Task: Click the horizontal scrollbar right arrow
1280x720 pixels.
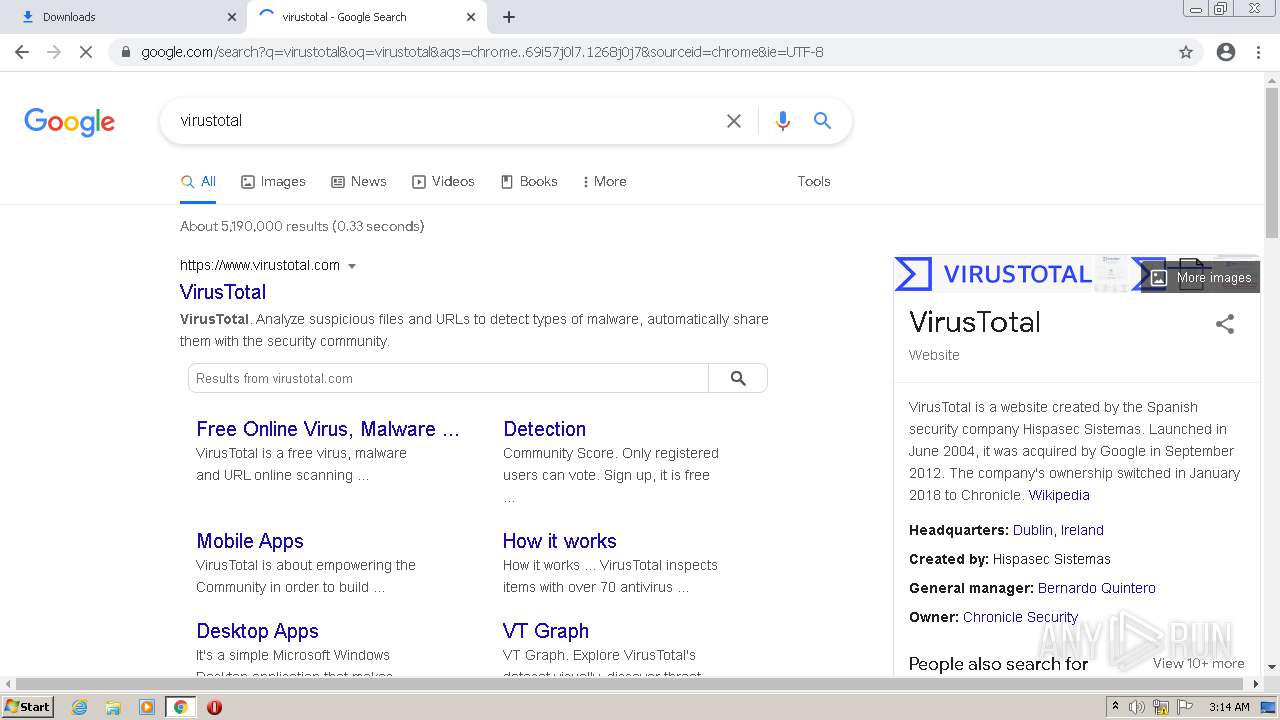Action: (1256, 684)
